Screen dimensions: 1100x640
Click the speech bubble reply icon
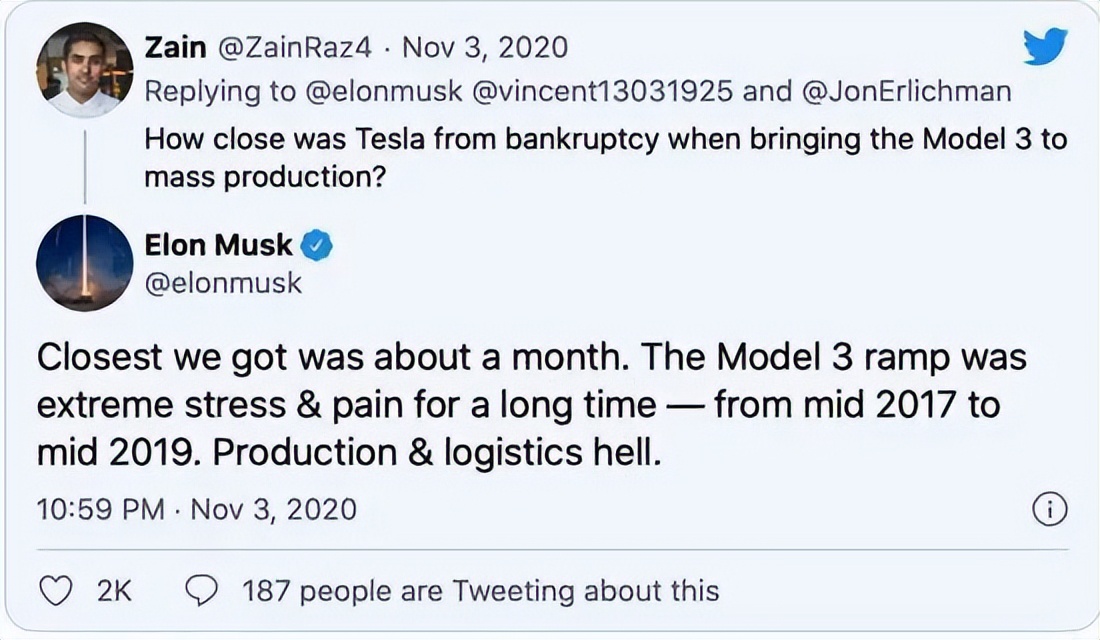pyautogui.click(x=203, y=590)
